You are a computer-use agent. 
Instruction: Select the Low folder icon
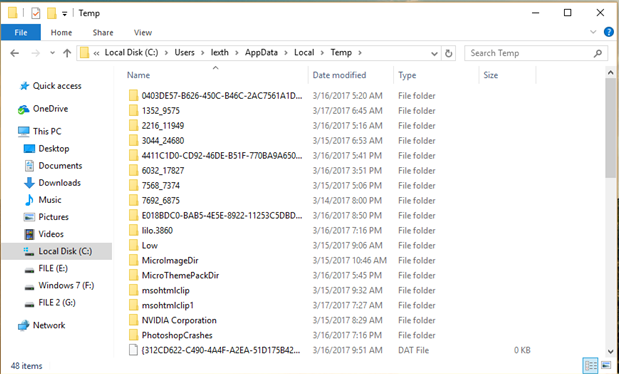[x=133, y=245]
